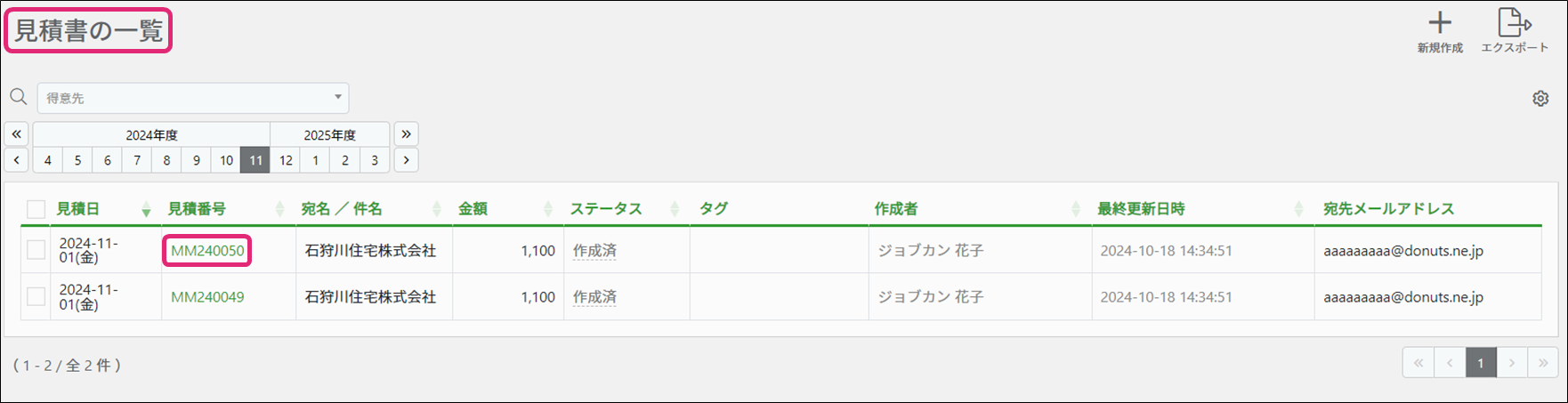Open estimate link MM240050
The height and width of the screenshot is (403, 1568).
207,251
